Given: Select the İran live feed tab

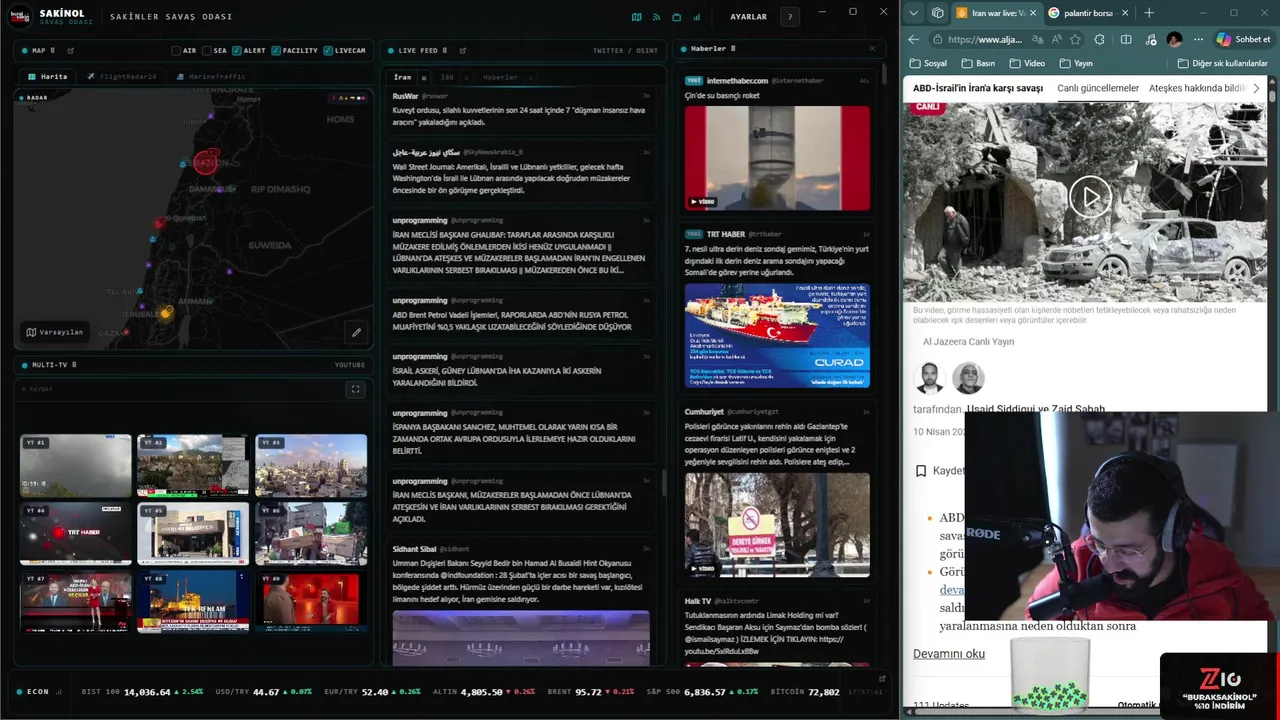Looking at the screenshot, I should point(402,77).
